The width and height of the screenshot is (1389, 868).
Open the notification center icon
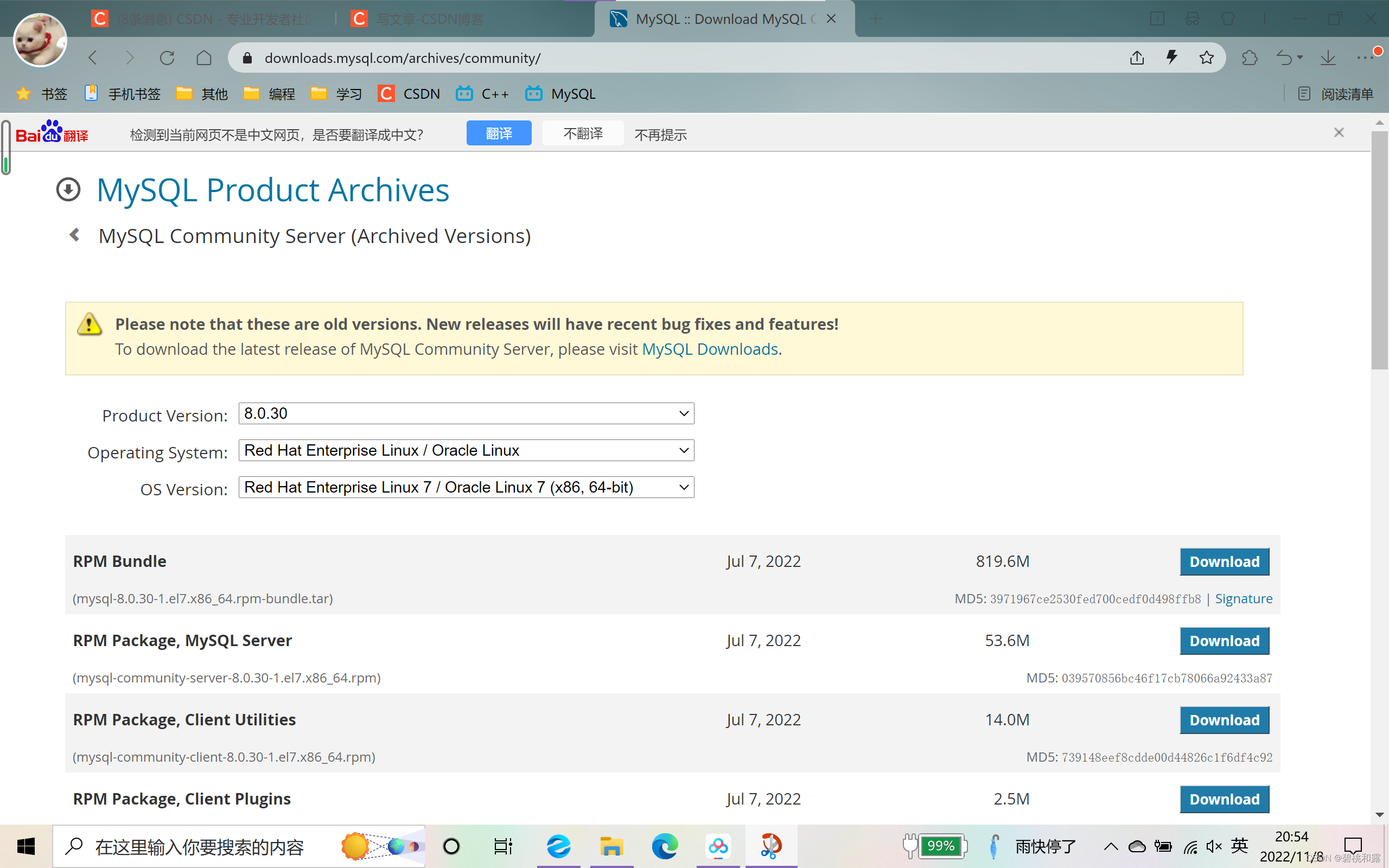(x=1353, y=846)
